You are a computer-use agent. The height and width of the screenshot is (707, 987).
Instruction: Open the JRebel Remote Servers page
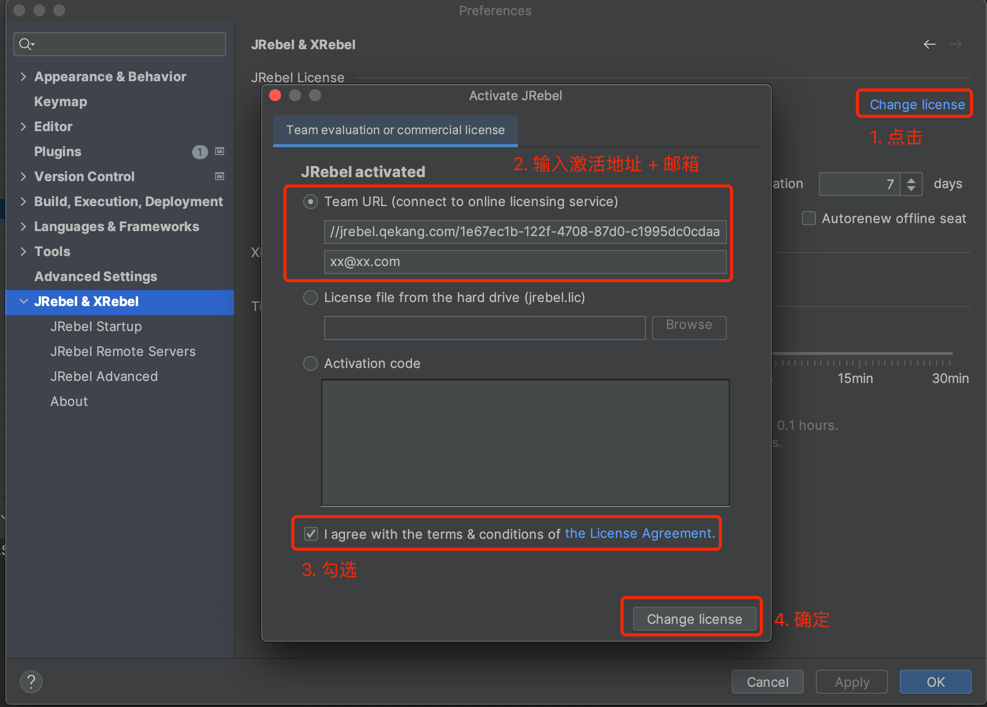coord(123,352)
